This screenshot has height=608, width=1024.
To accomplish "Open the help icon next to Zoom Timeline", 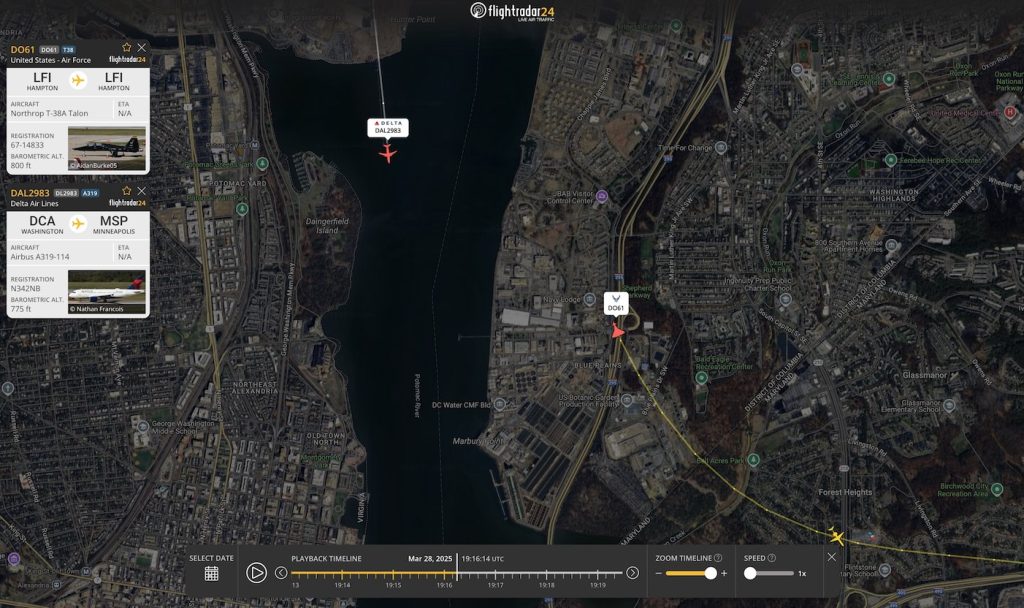I will click(718, 558).
